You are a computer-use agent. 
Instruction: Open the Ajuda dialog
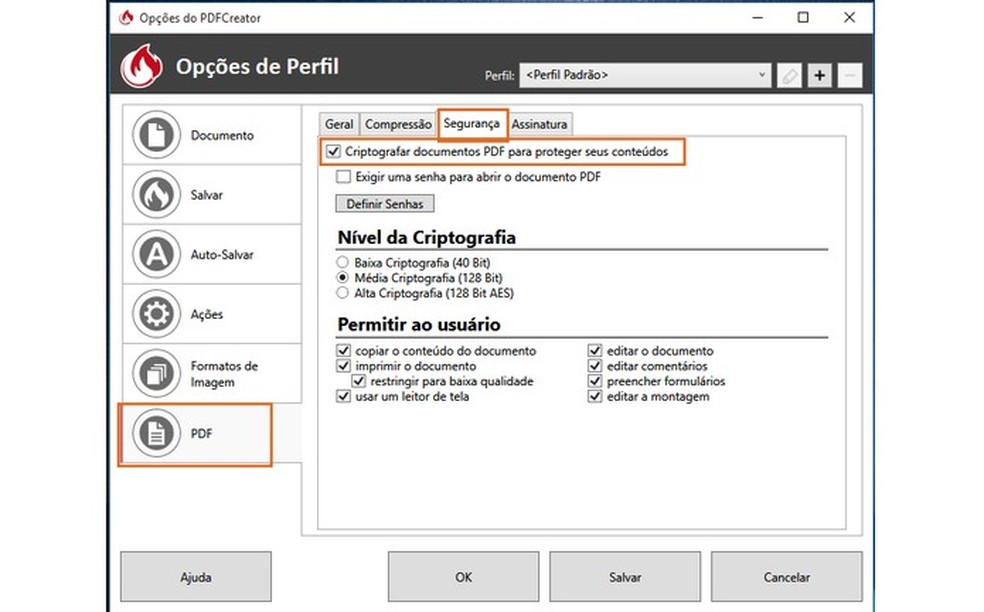click(195, 577)
